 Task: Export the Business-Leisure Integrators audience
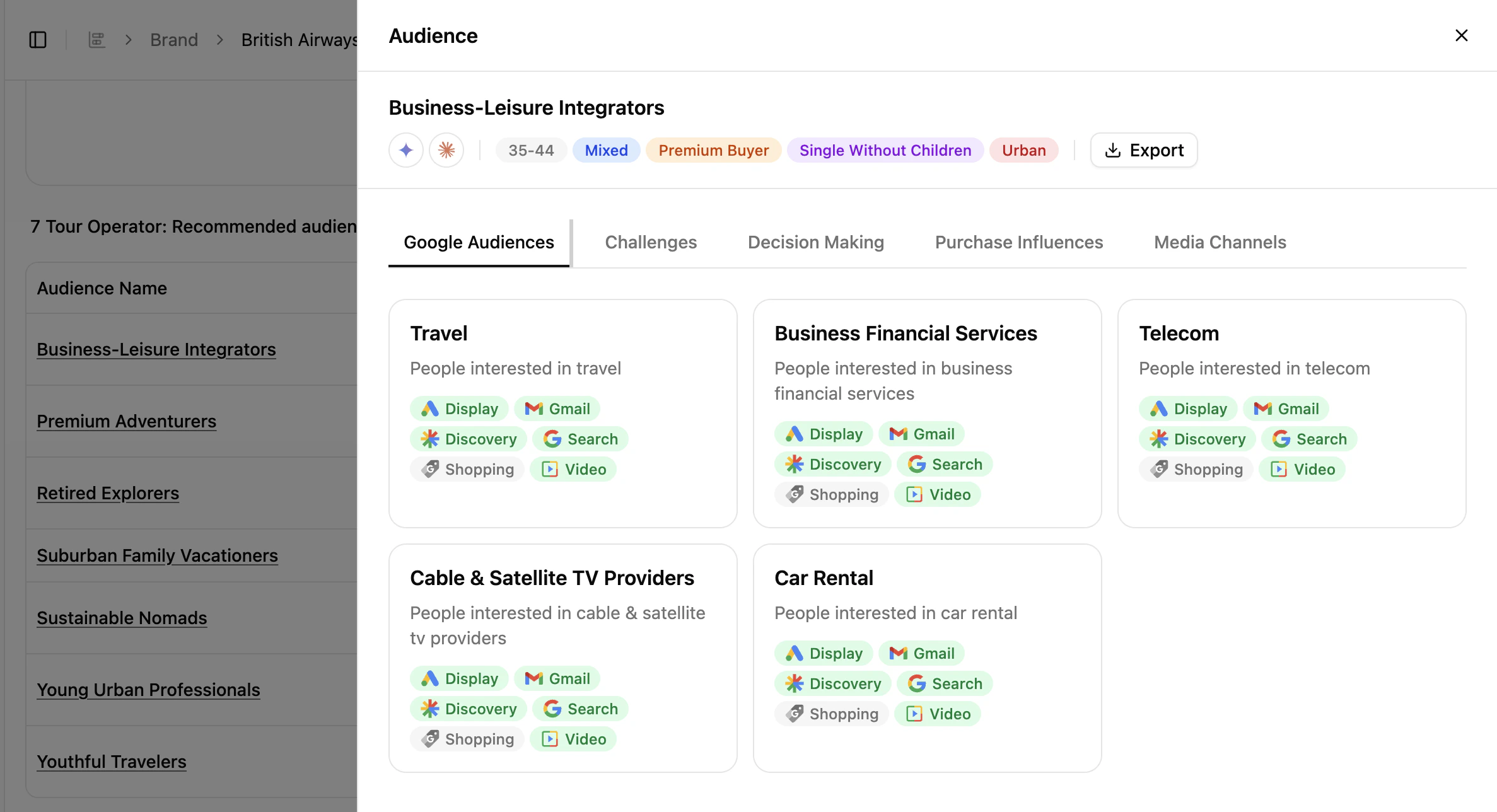click(1144, 150)
